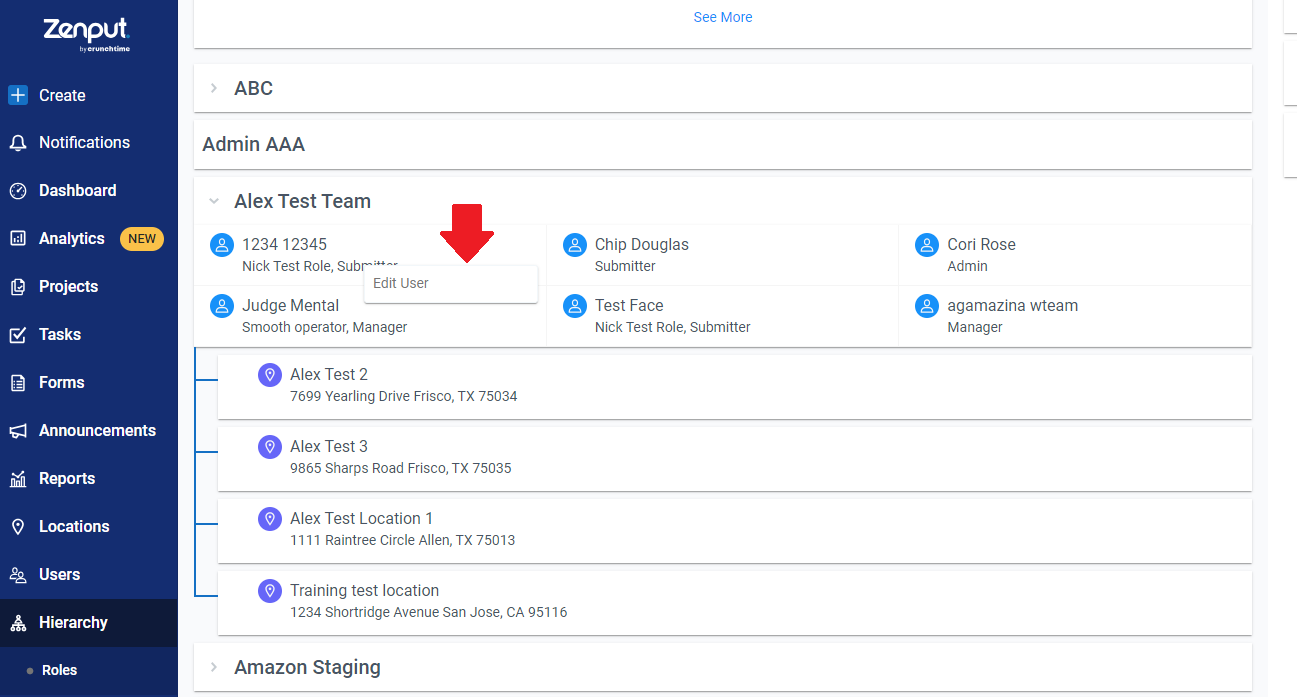The image size is (1297, 697).
Task: Click Test Face user avatar icon
Action: [x=574, y=306]
